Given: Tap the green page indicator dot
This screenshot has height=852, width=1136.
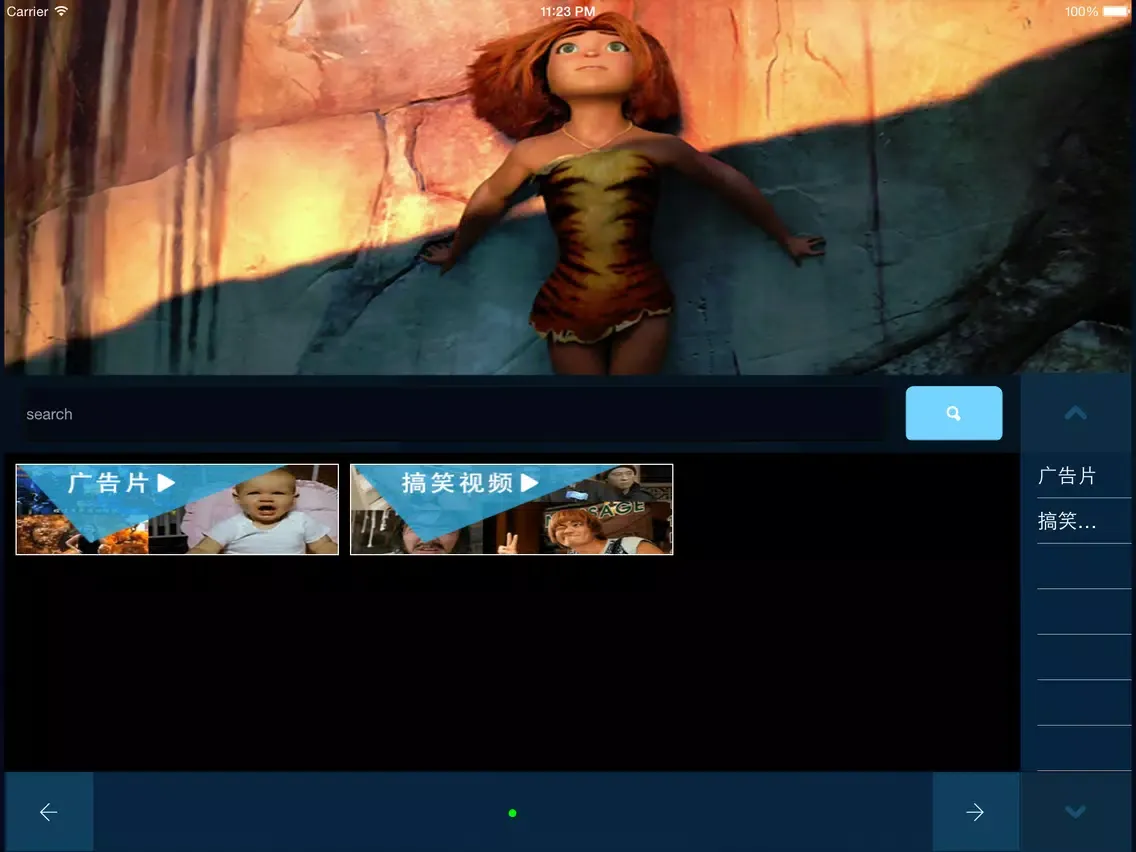Looking at the screenshot, I should tap(512, 813).
